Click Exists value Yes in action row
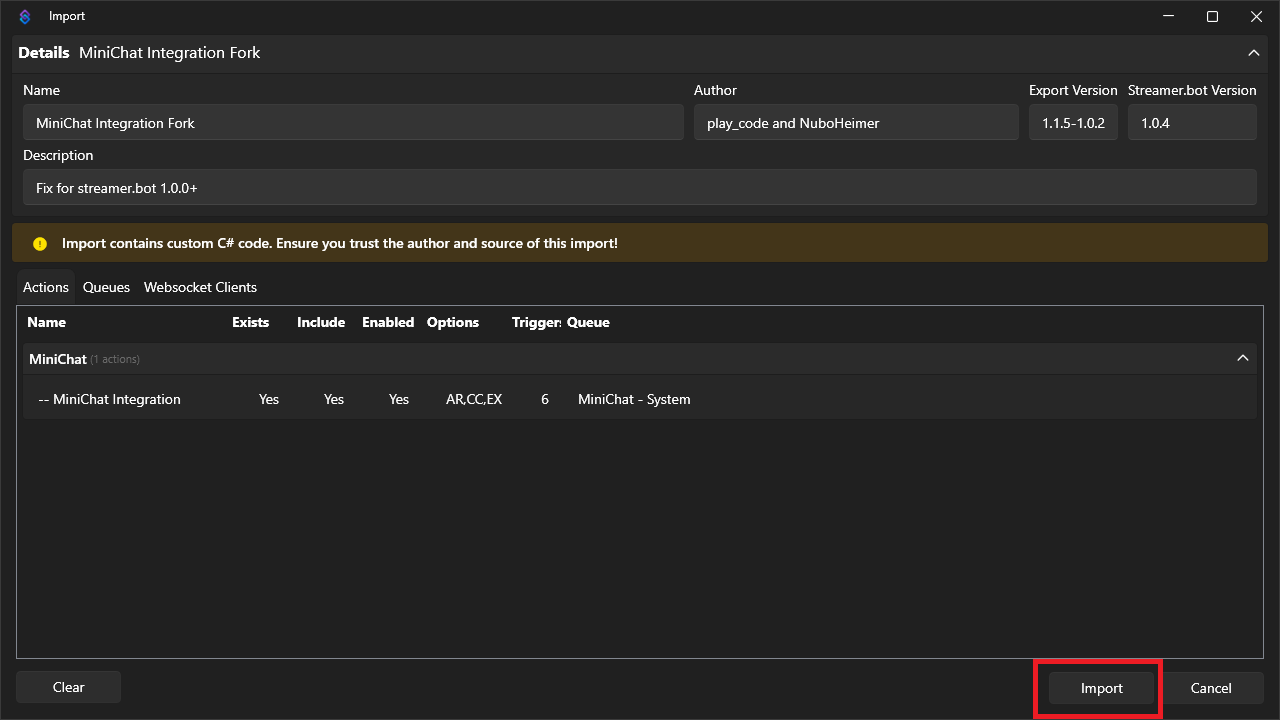Viewport: 1280px width, 720px height. (269, 399)
